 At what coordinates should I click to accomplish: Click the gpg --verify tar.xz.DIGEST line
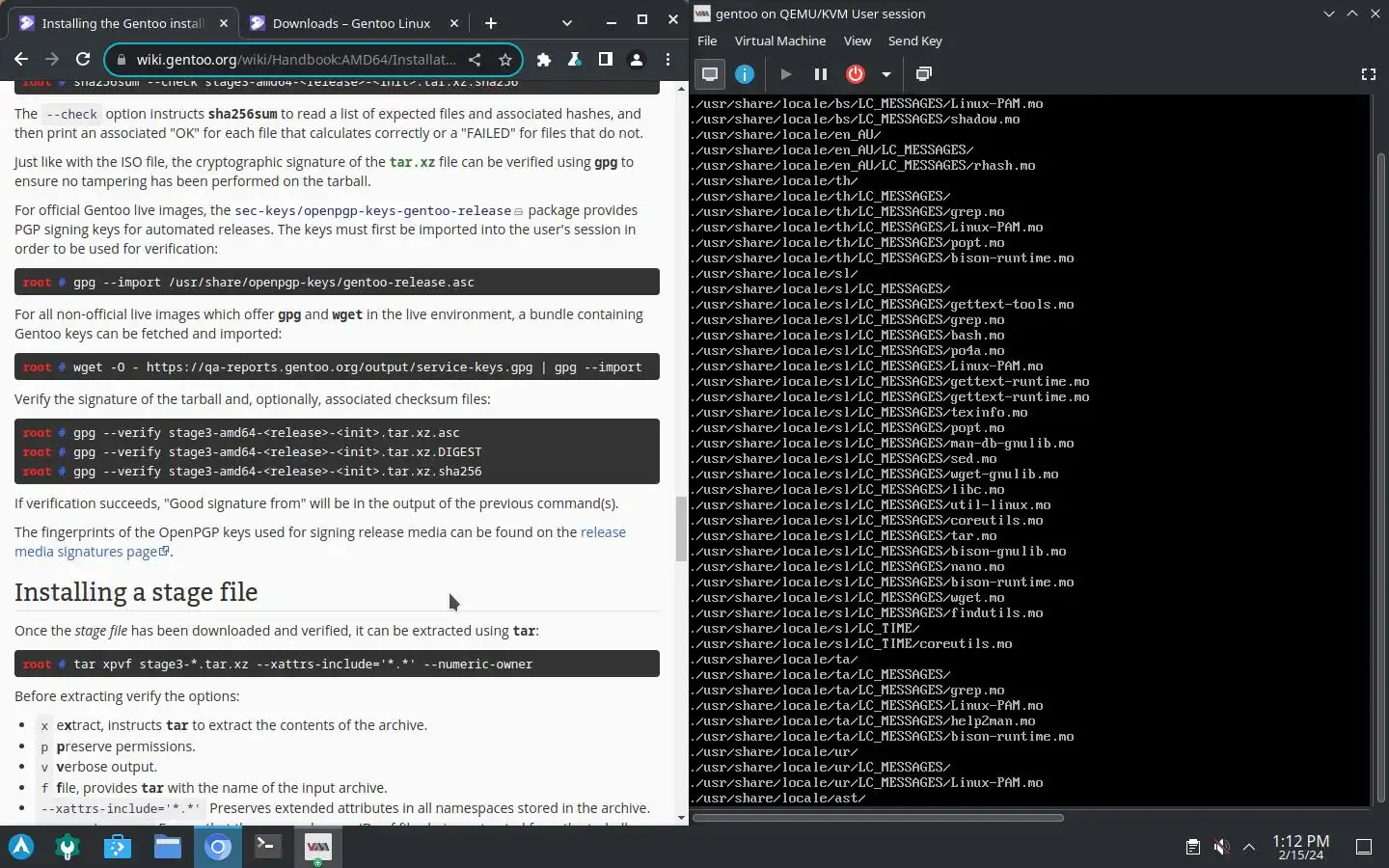[x=277, y=451]
